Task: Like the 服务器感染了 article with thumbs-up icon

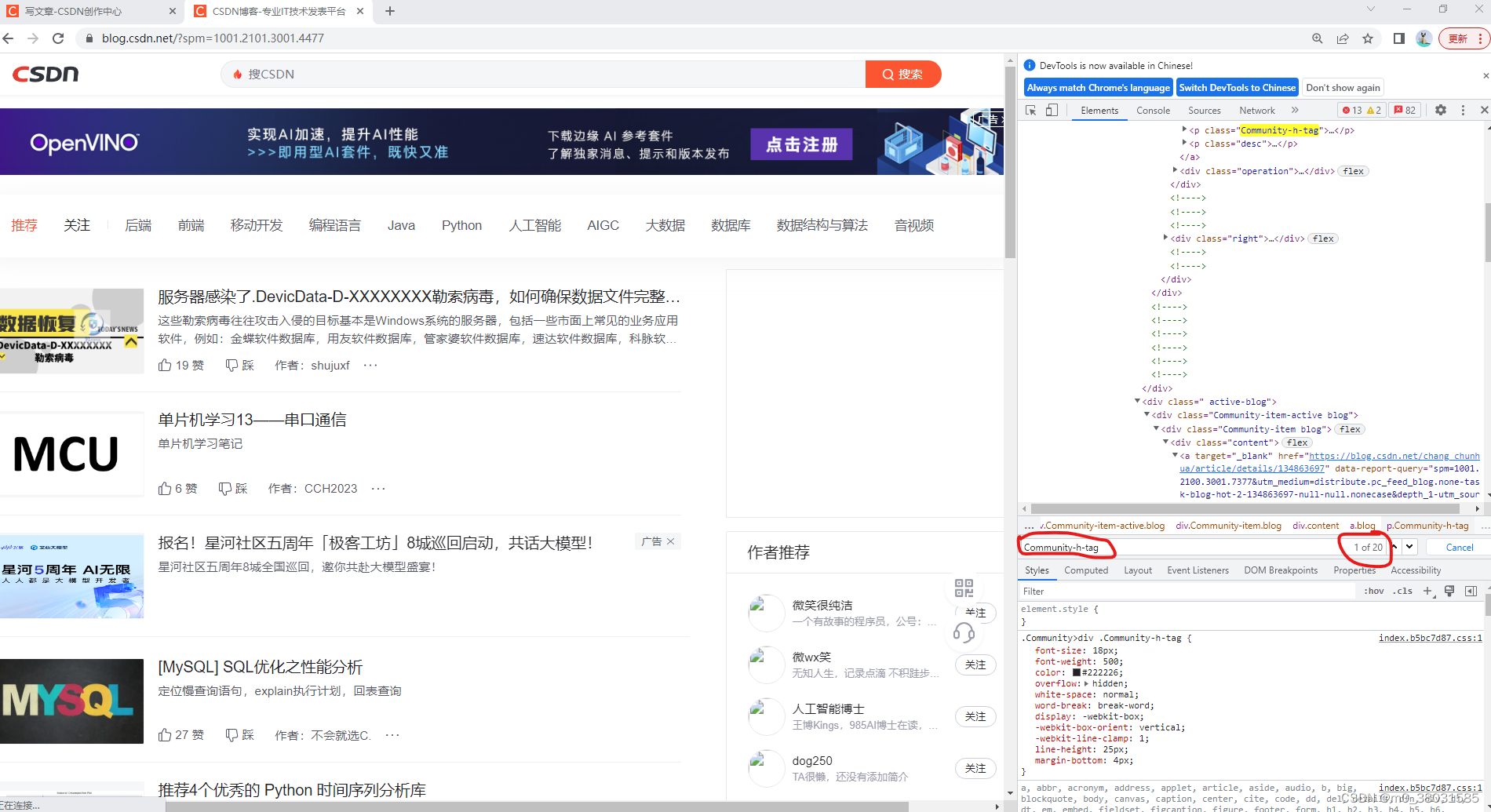Action: click(165, 365)
